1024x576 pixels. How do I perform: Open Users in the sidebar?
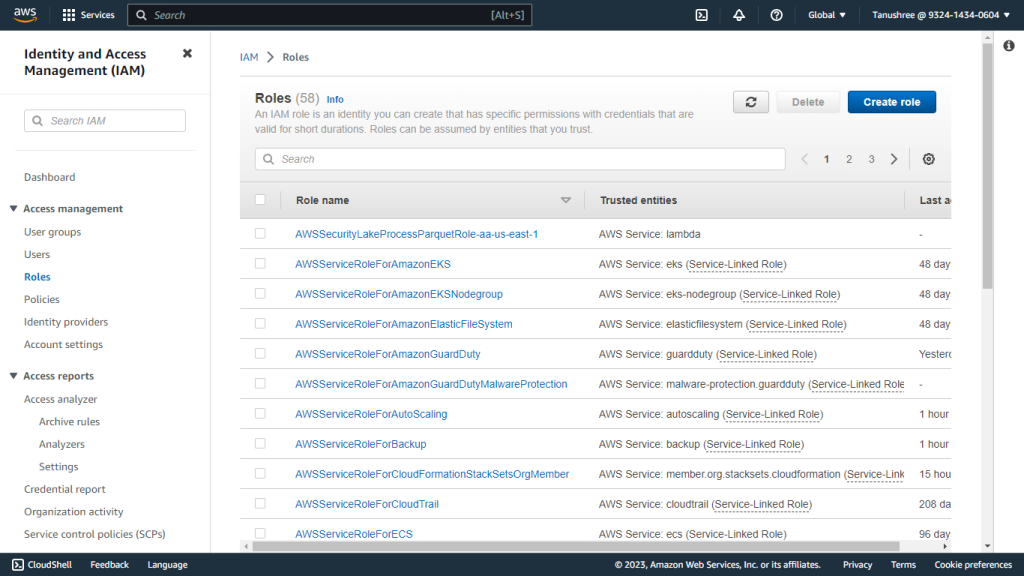click(37, 254)
